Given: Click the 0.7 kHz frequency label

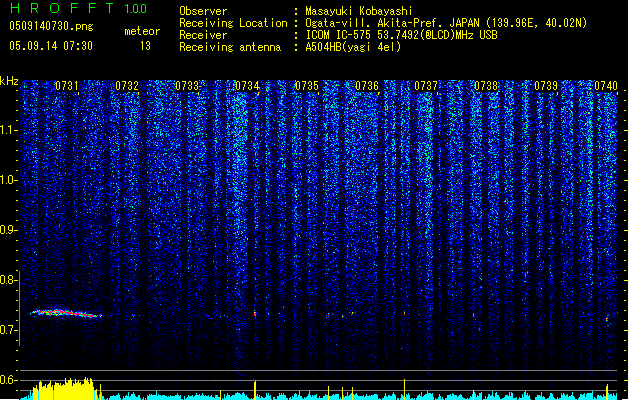Looking at the screenshot, I should 8,330.
